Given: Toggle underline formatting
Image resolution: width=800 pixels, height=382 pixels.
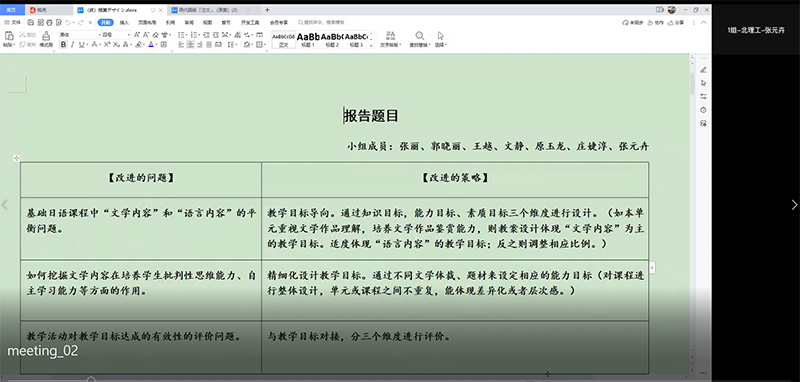Looking at the screenshot, I should pos(81,45).
